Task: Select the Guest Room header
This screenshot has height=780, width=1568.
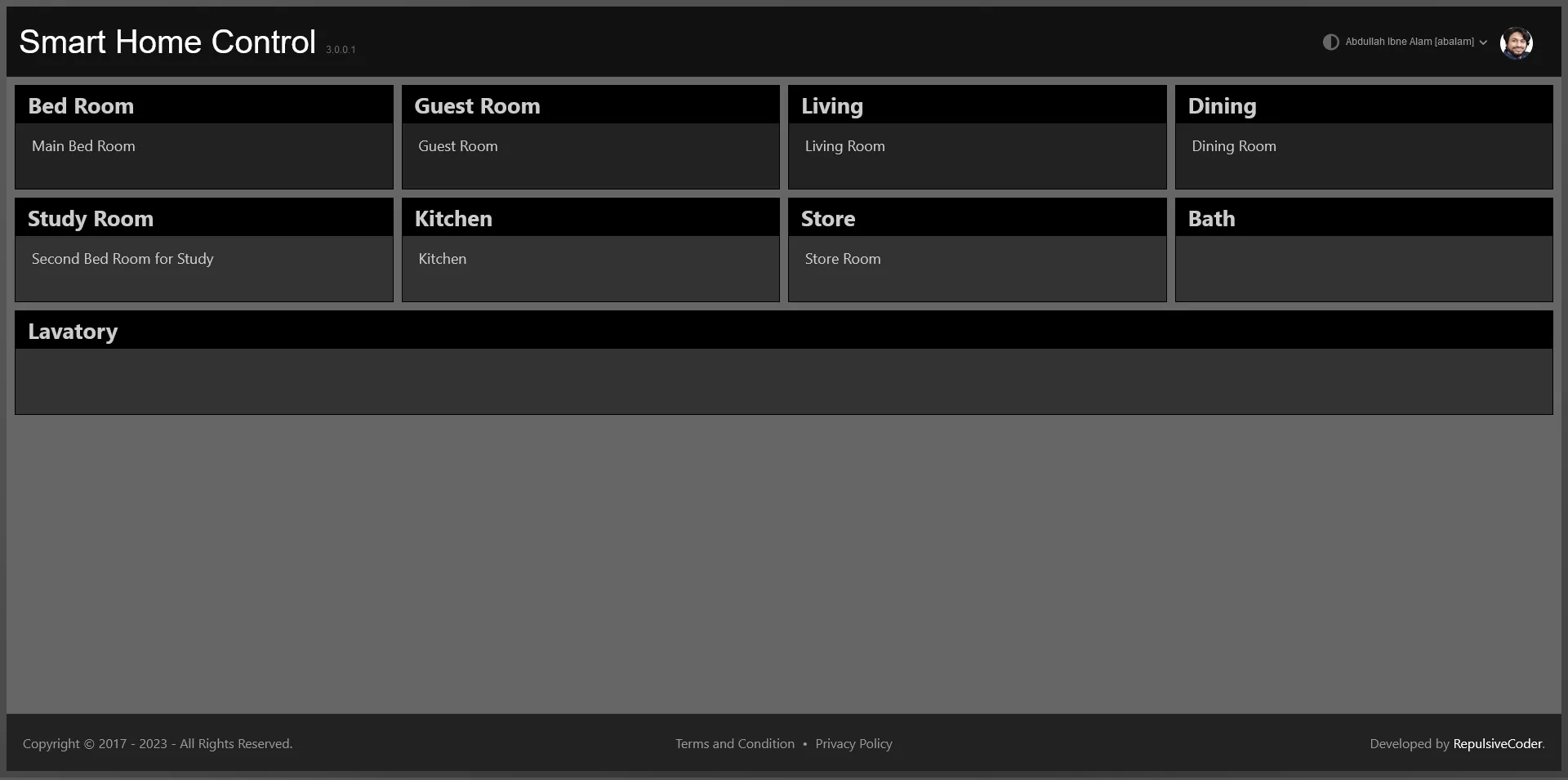Action: tap(477, 106)
